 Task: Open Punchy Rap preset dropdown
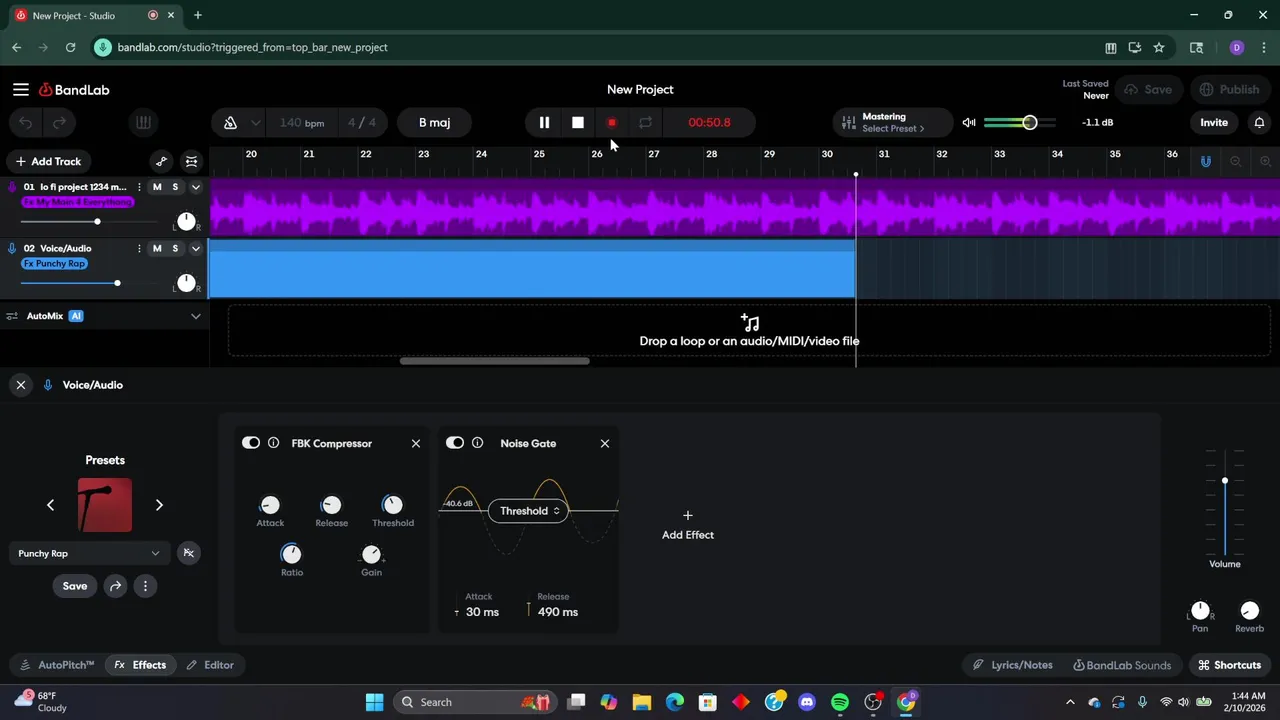pos(88,553)
